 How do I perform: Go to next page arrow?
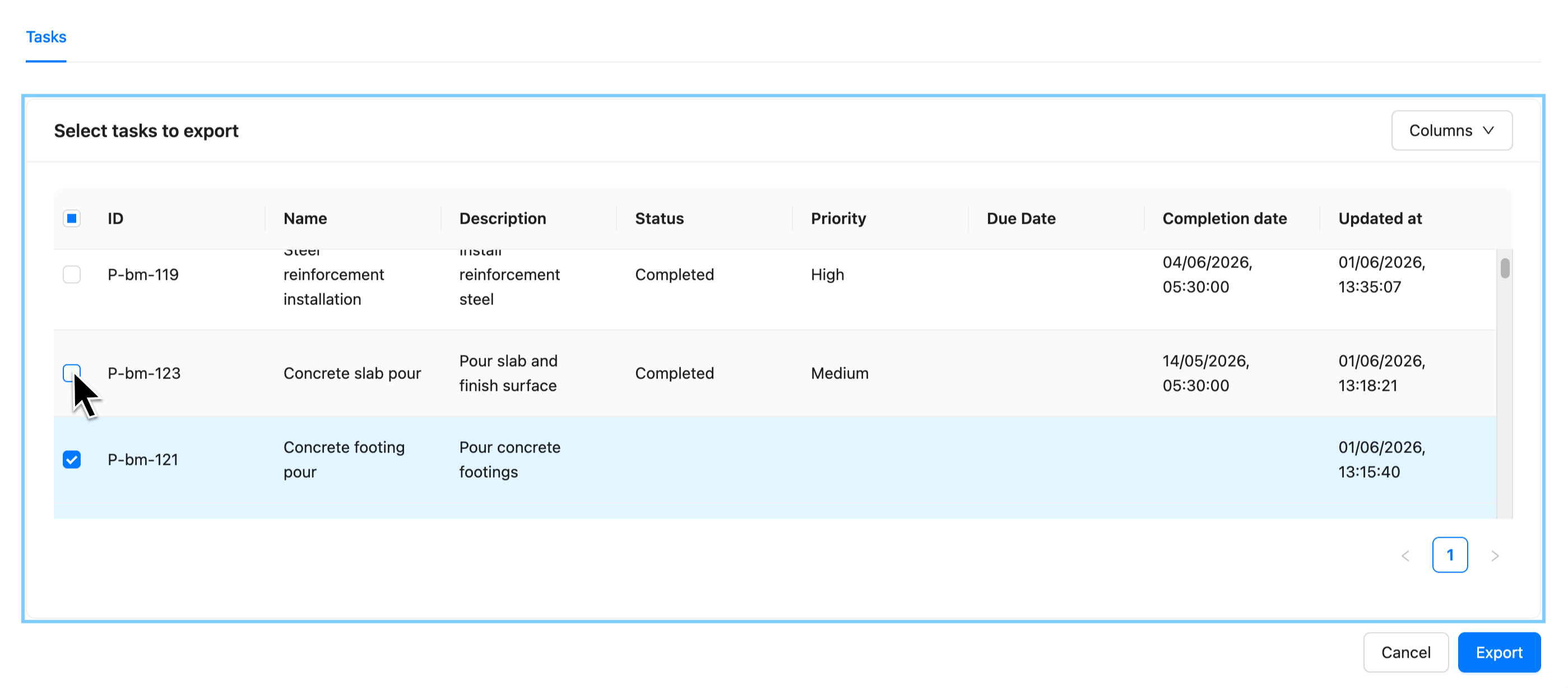(x=1495, y=555)
